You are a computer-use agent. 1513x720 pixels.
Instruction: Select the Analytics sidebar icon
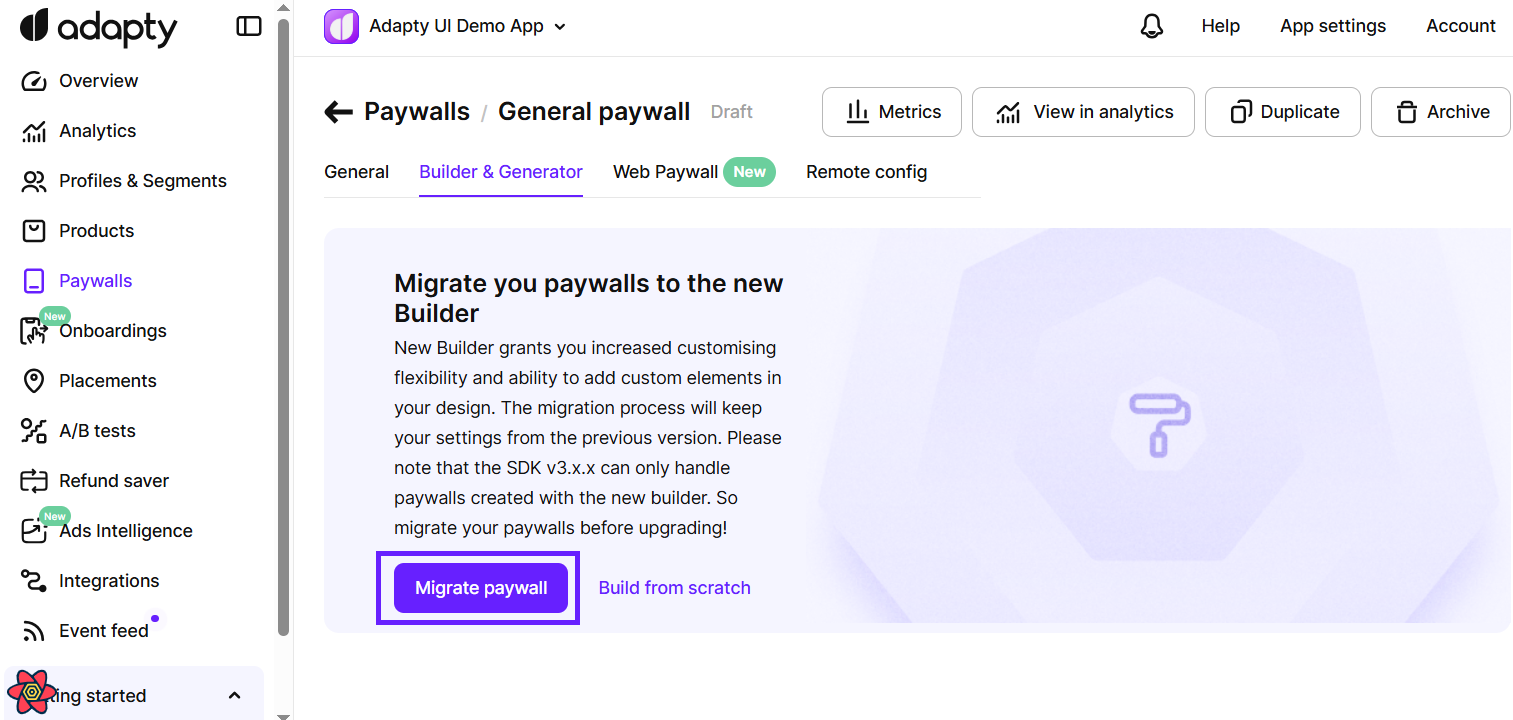(x=33, y=130)
